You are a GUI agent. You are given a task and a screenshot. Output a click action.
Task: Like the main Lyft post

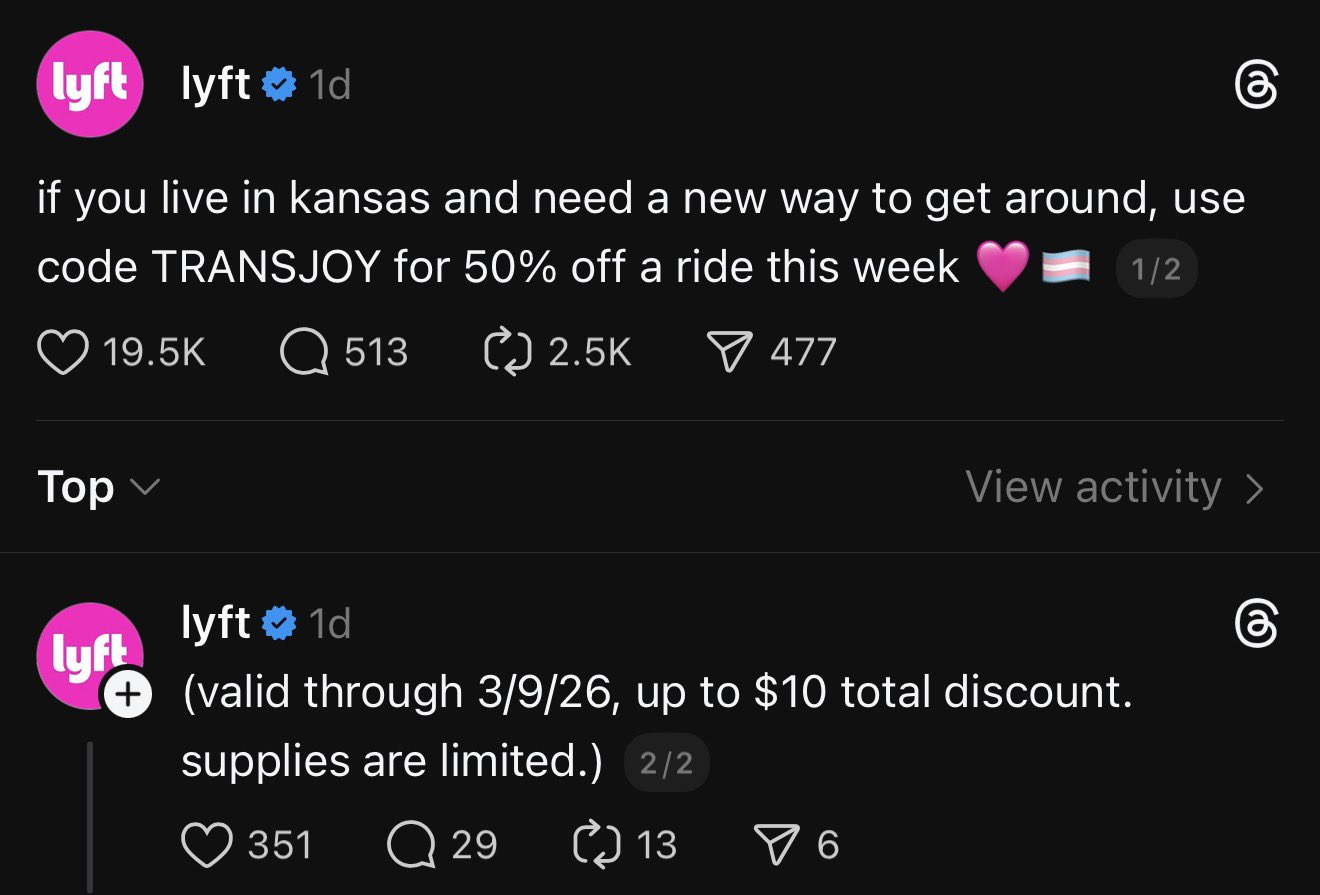pos(62,351)
